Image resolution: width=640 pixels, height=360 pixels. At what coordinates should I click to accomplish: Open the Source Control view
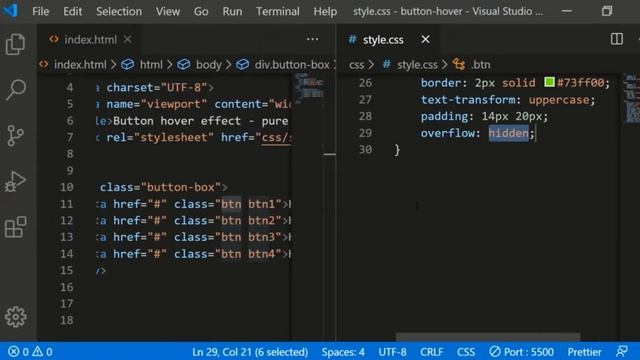pyautogui.click(x=16, y=136)
